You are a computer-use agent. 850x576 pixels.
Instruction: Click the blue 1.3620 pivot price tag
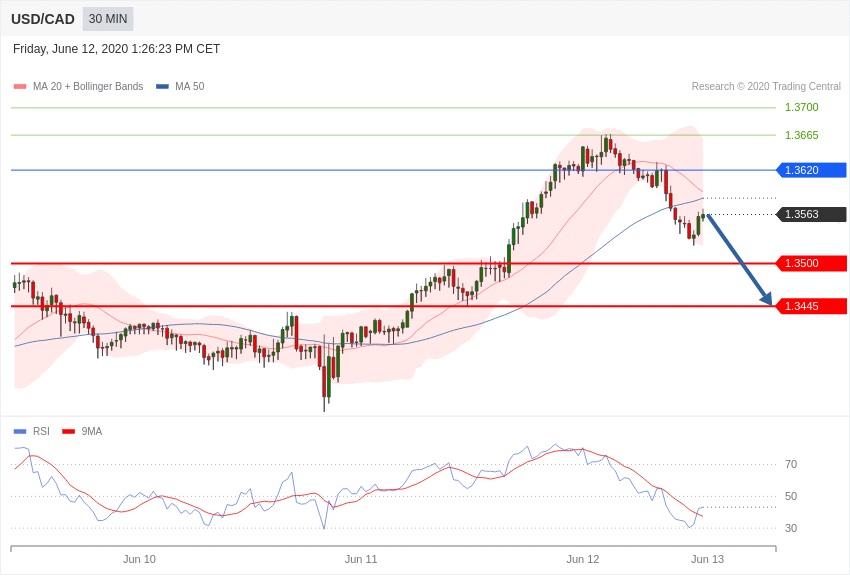click(811, 170)
